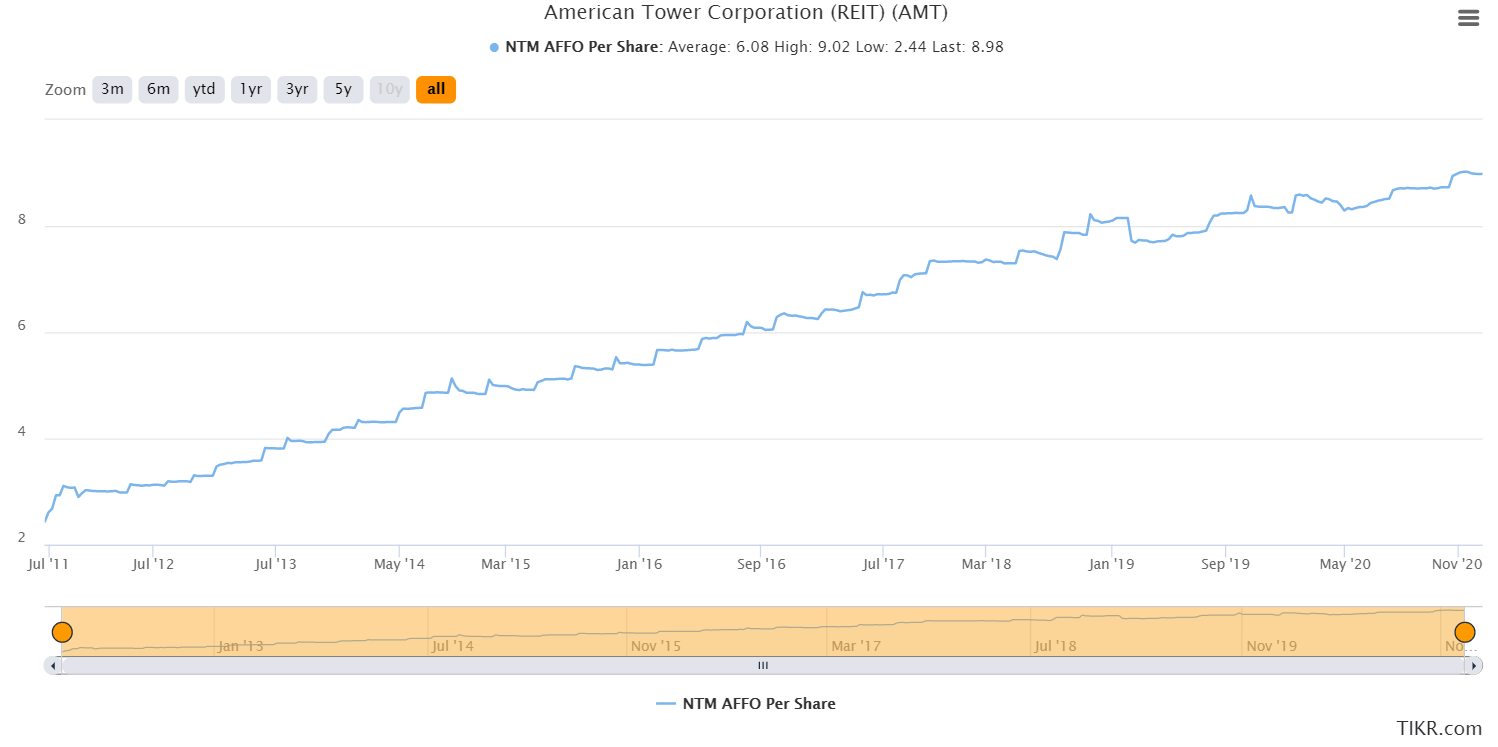Click the navigator scrollbar left arrow
This screenshot has width=1498, height=747.
53,665
